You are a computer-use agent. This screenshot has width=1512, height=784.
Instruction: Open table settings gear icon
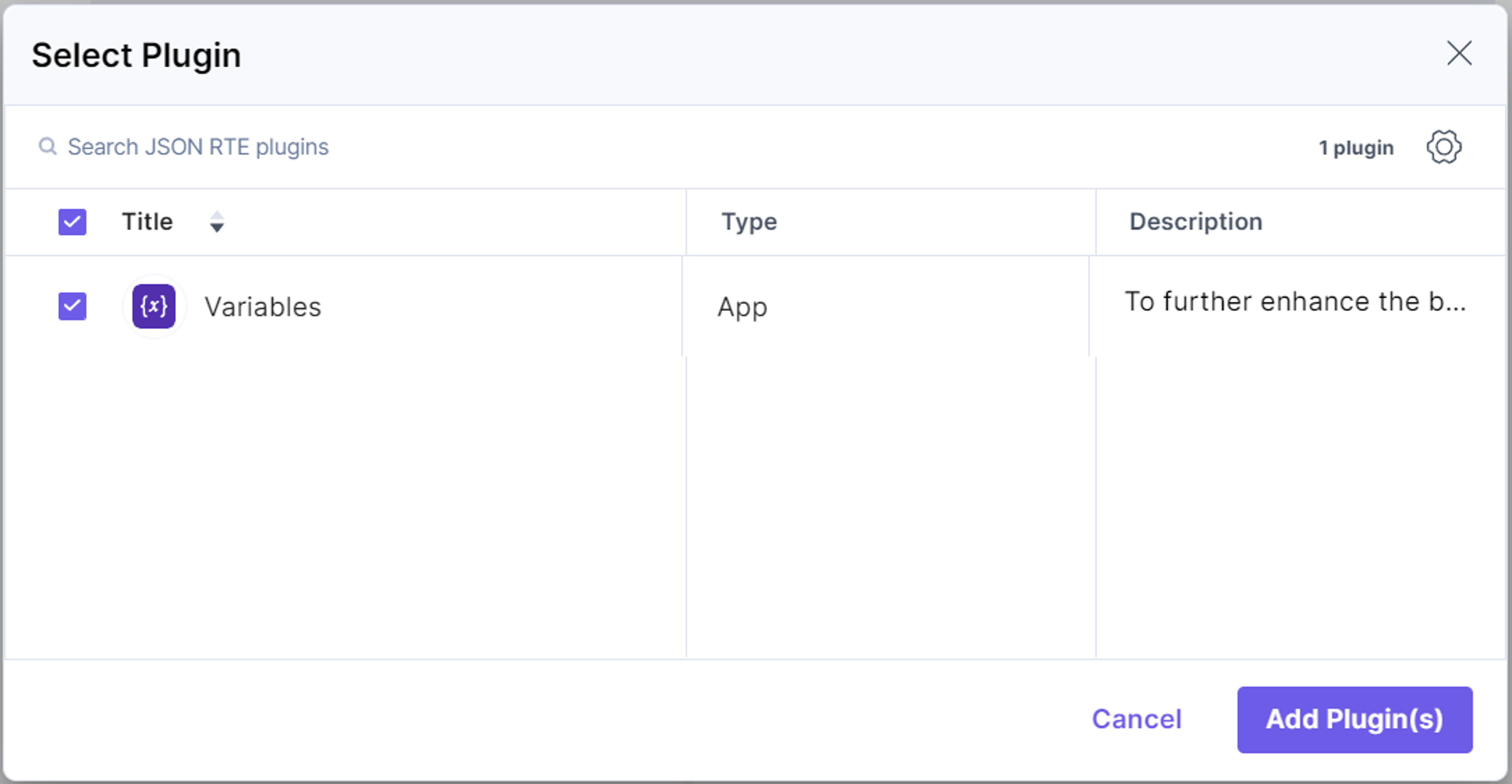click(x=1444, y=147)
